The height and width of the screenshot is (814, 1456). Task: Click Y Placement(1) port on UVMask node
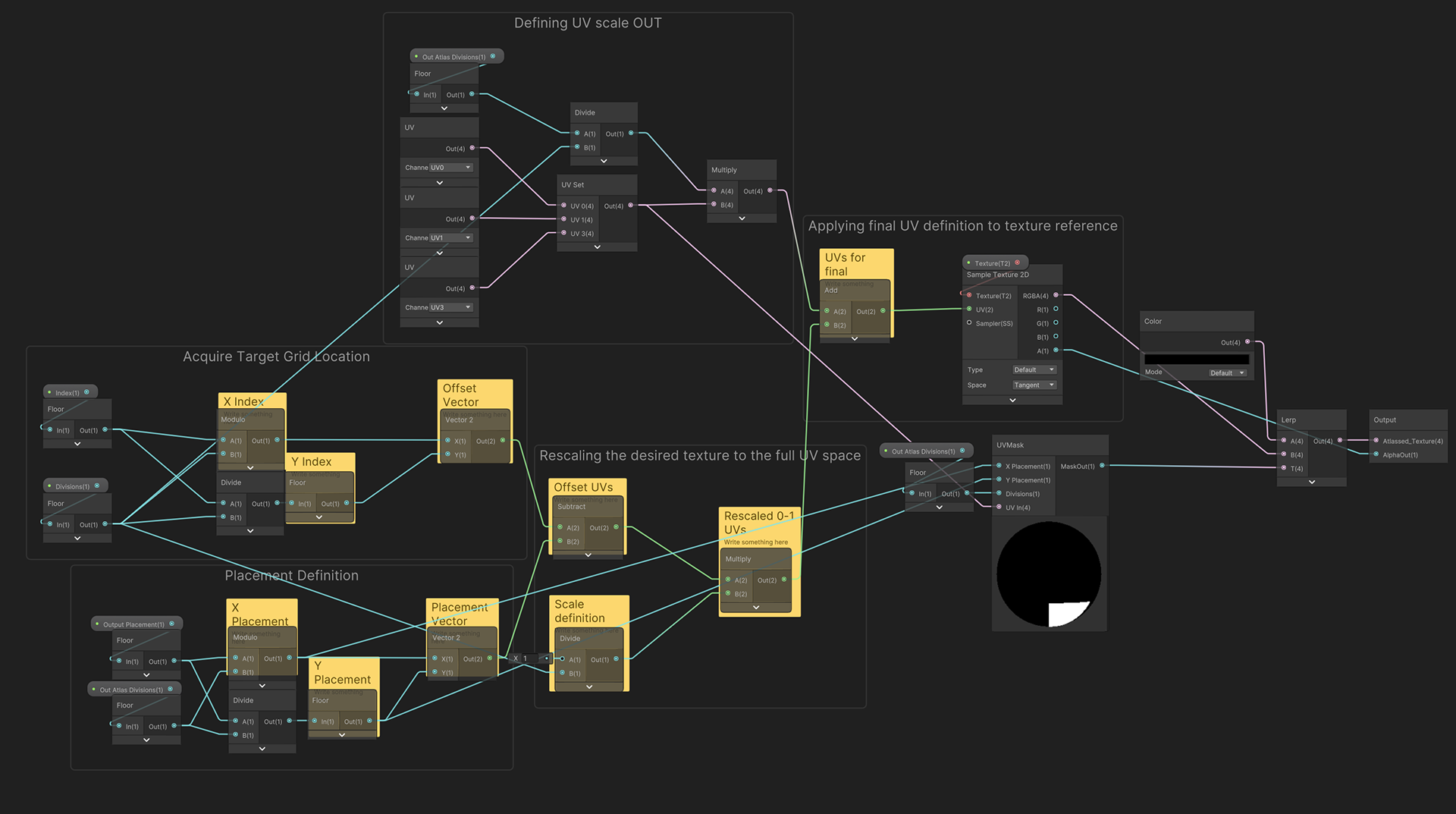[x=999, y=479]
